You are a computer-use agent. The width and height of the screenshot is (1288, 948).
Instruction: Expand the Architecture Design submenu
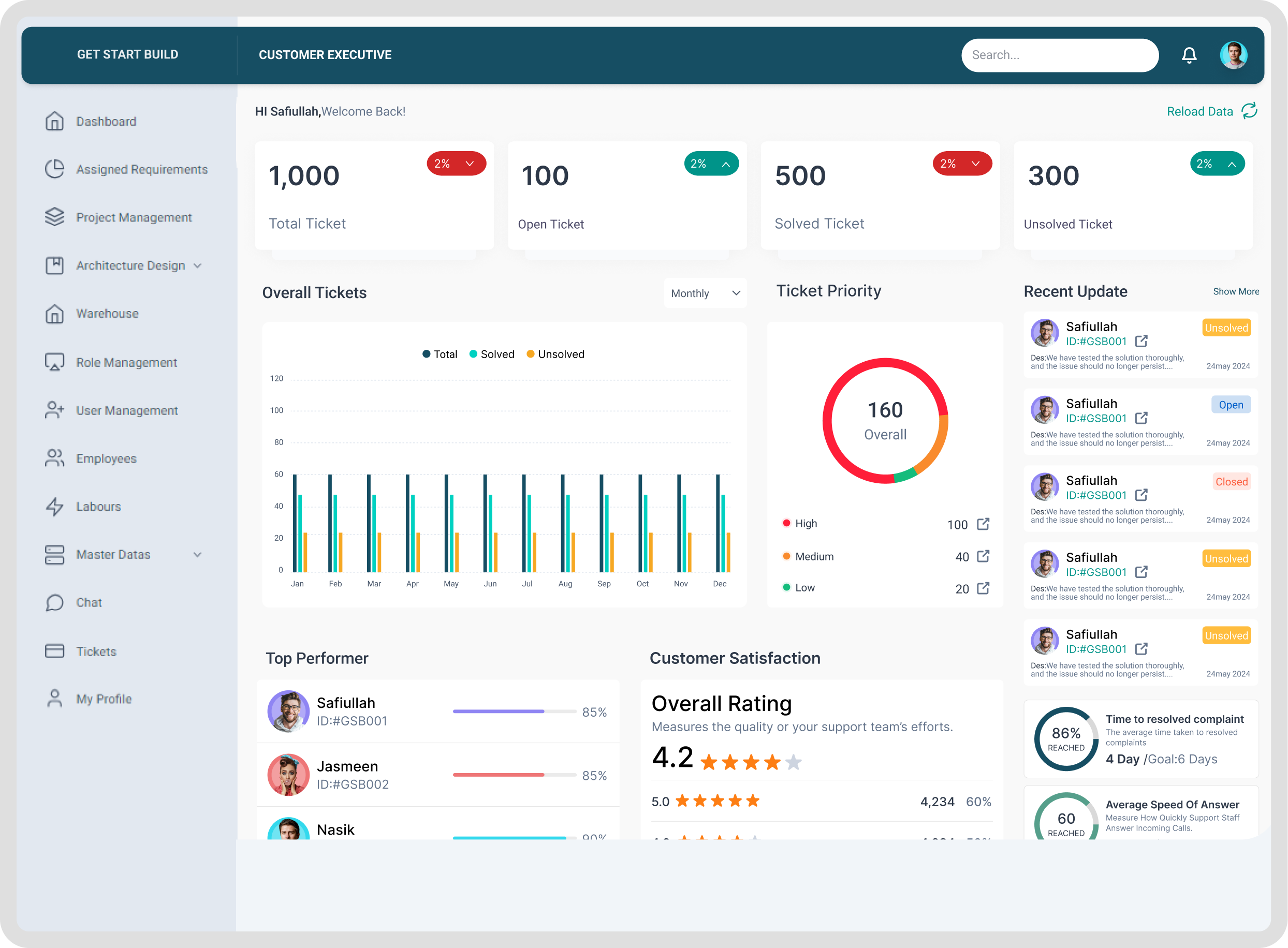tap(197, 265)
